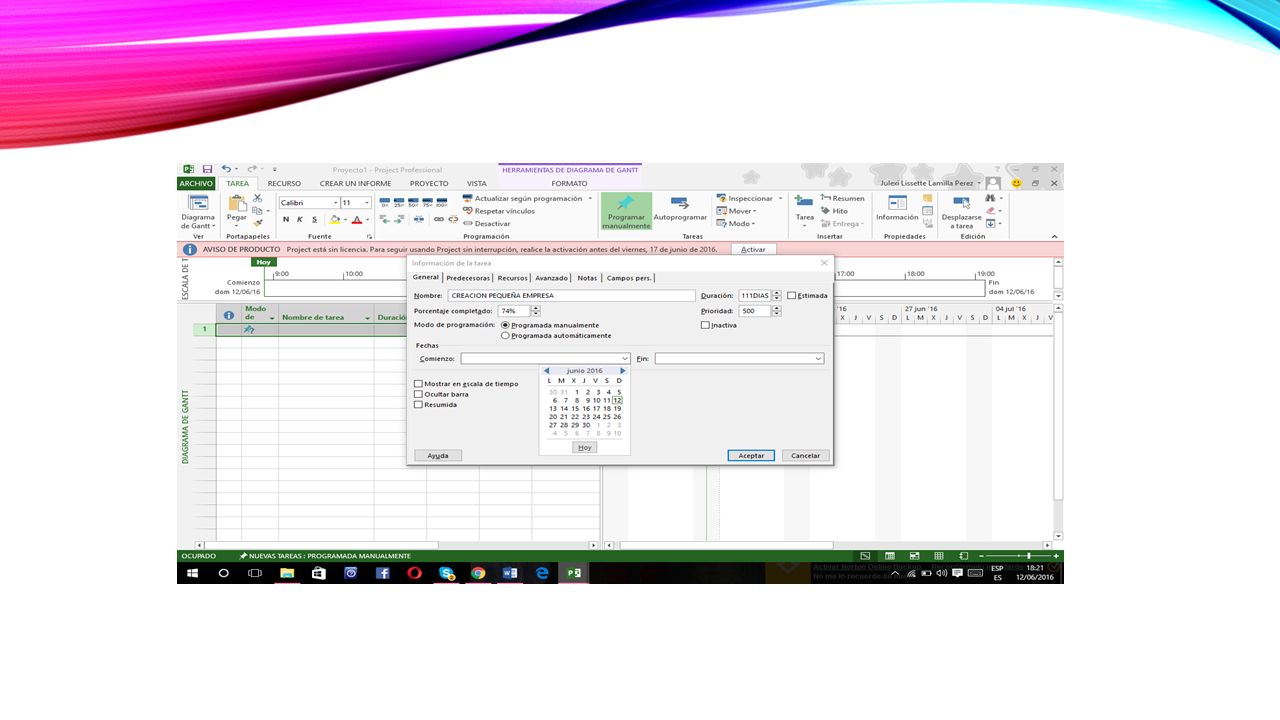
Task: Open the Avanzado tab in dialog
Action: (551, 278)
